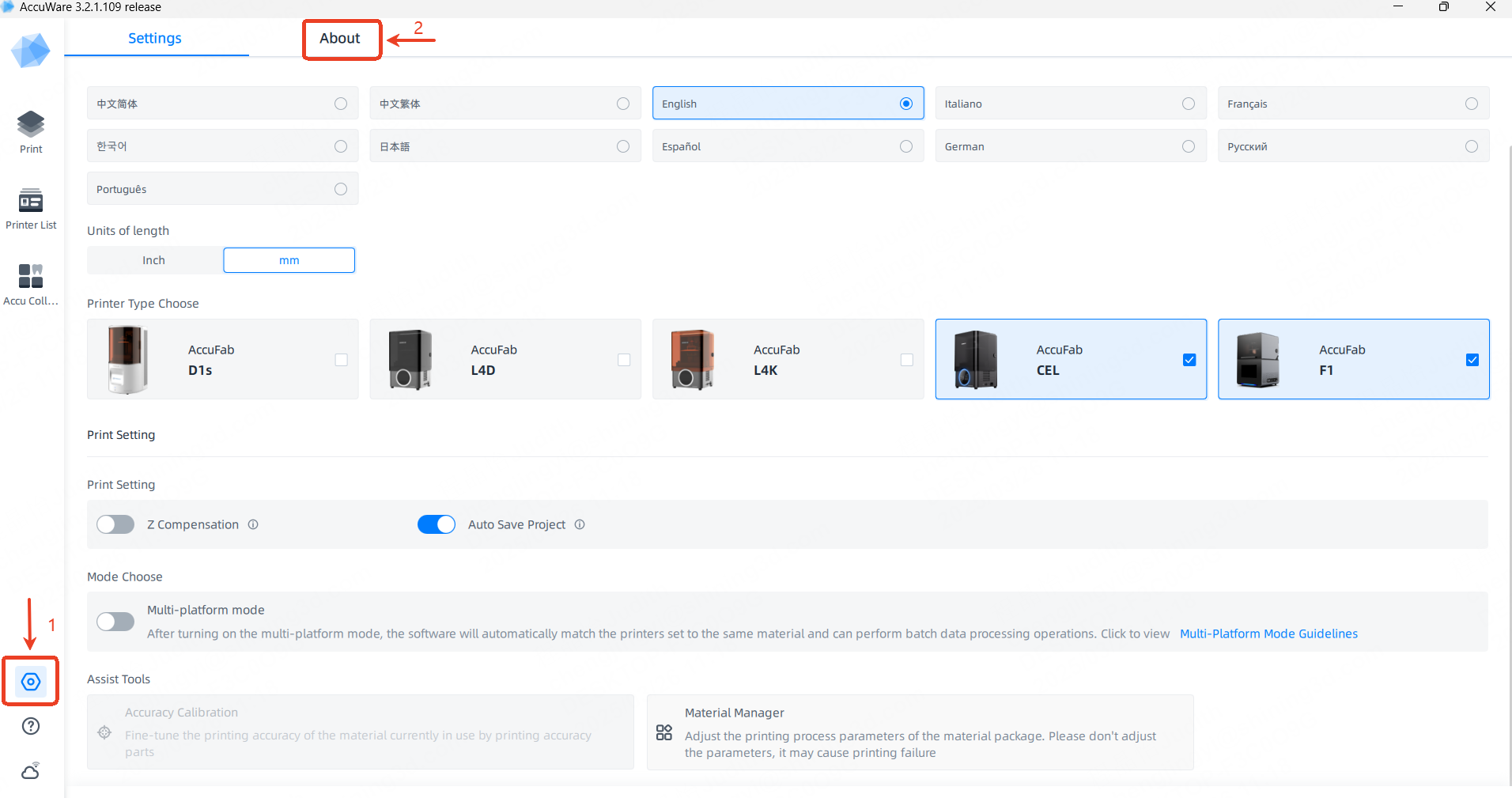
Task: Switch to the About tab
Action: coord(340,38)
